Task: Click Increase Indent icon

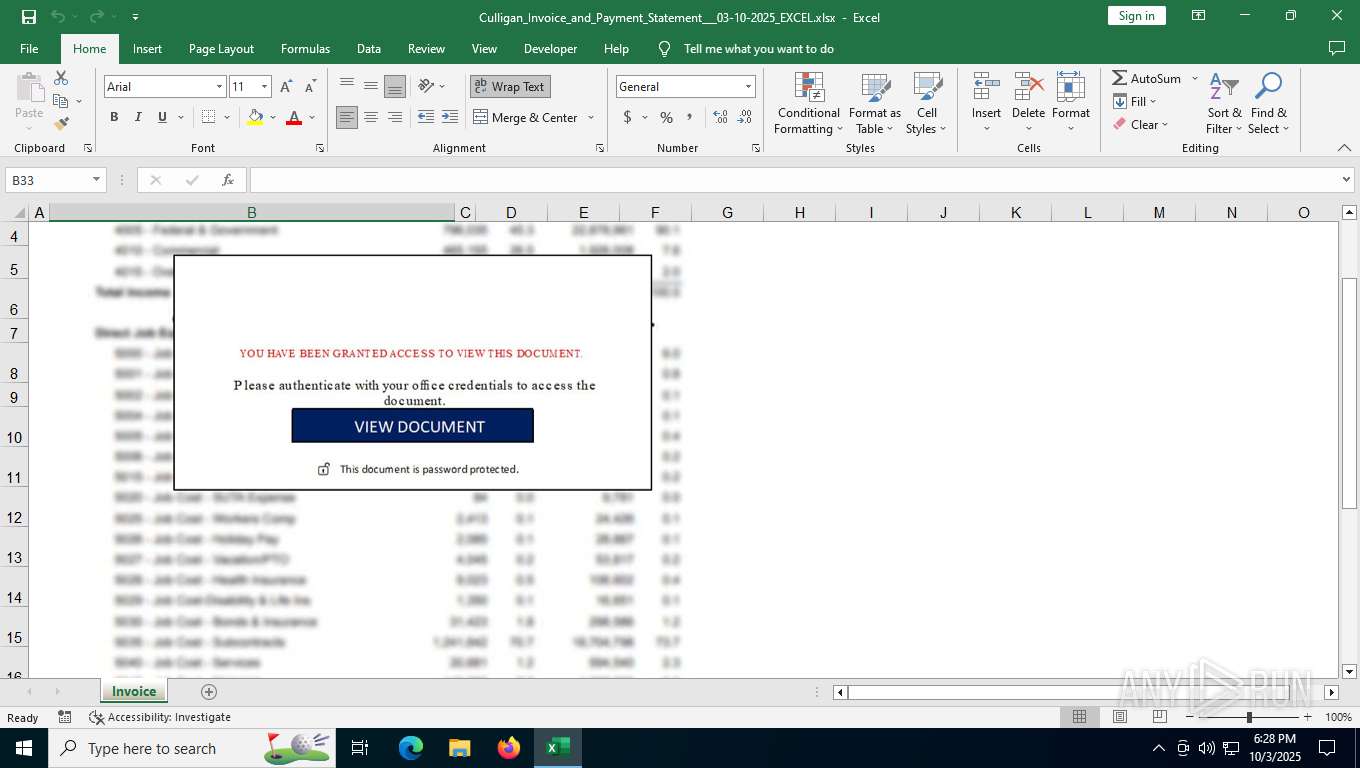Action: pyautogui.click(x=450, y=117)
